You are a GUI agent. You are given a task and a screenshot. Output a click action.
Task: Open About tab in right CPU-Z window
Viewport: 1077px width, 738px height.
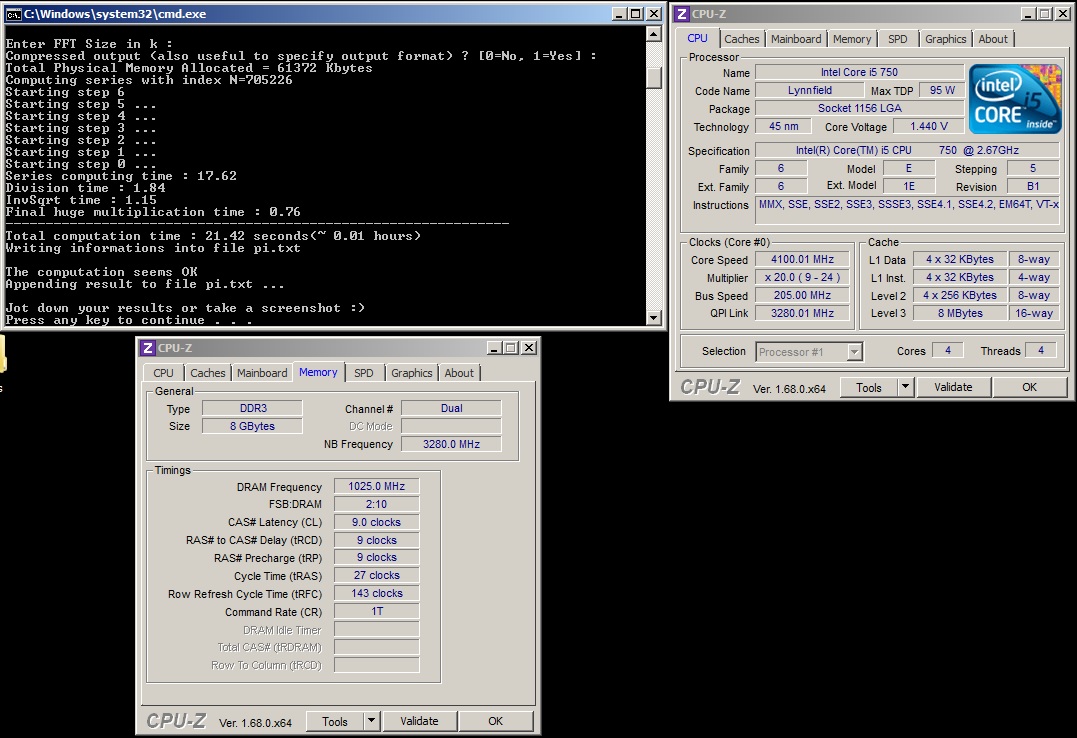[x=993, y=39]
